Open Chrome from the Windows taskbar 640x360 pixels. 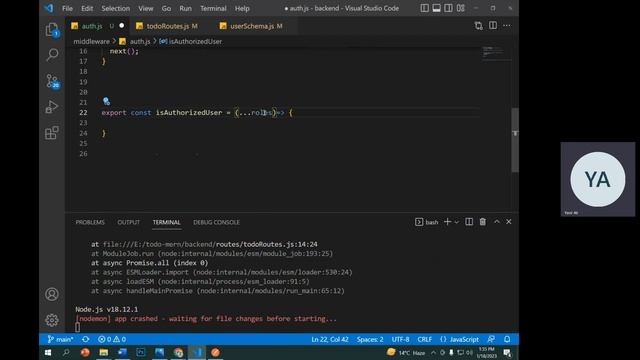pyautogui.click(x=178, y=352)
